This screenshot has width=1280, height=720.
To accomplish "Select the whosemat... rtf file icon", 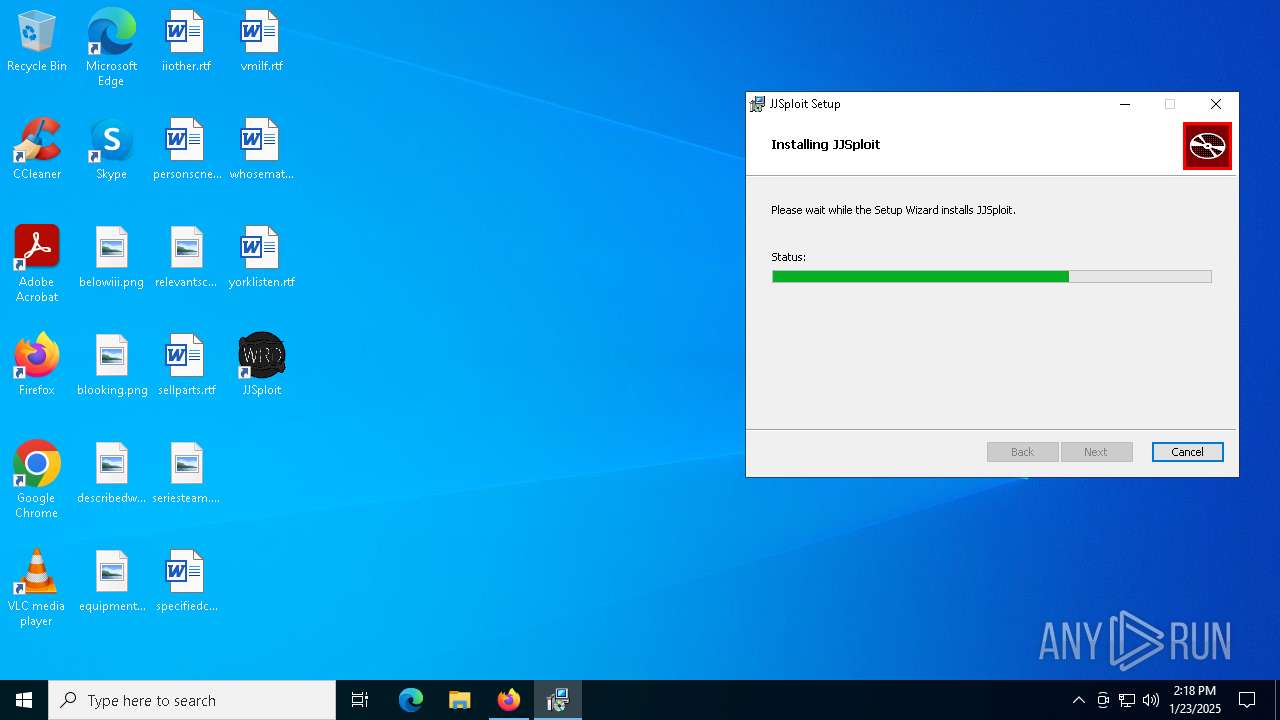I will (x=261, y=149).
